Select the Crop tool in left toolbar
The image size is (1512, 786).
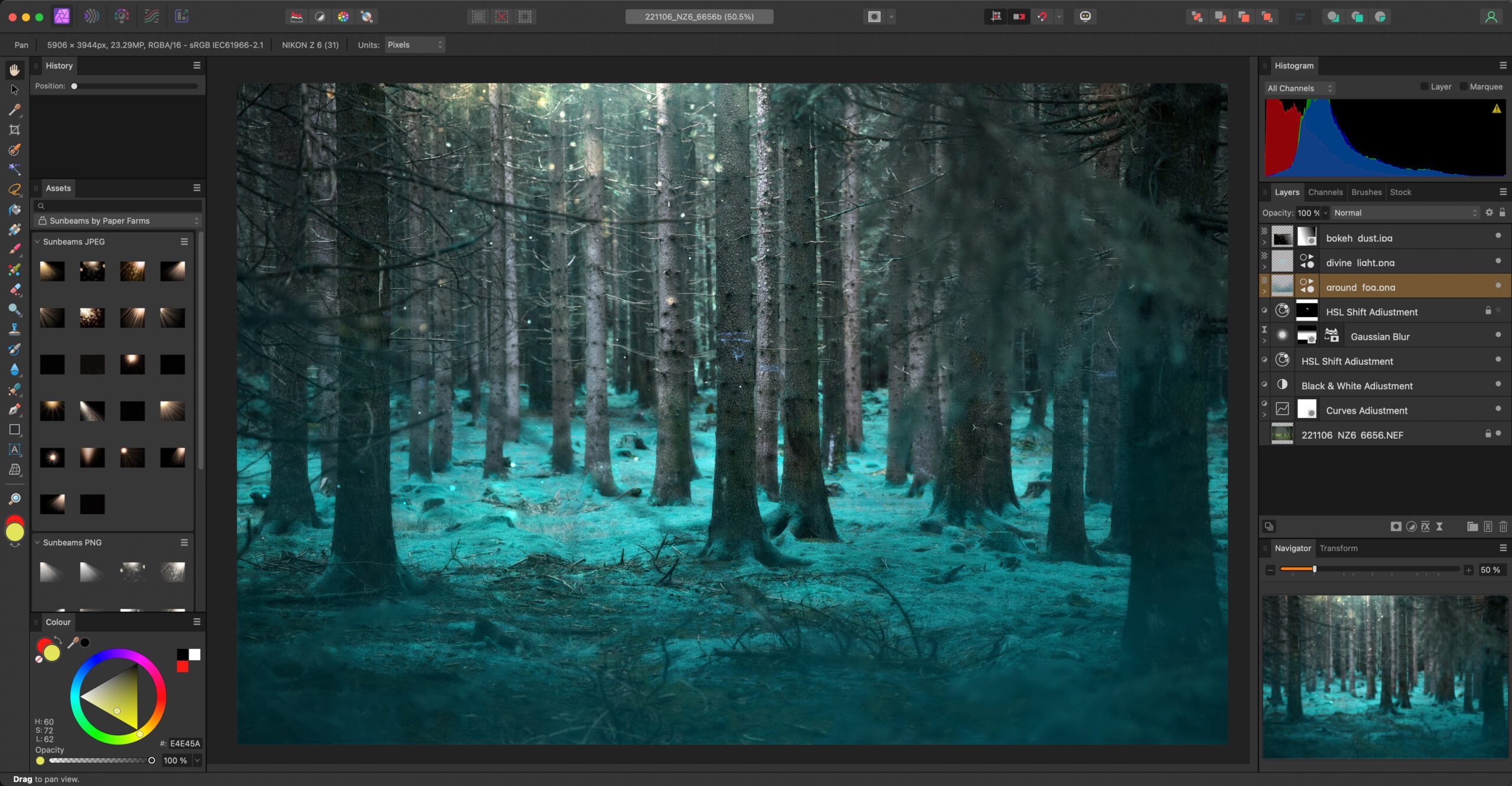coord(15,130)
